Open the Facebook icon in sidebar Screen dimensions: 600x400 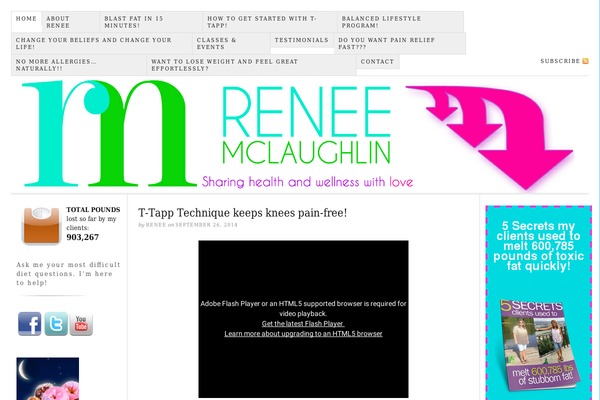tap(29, 324)
